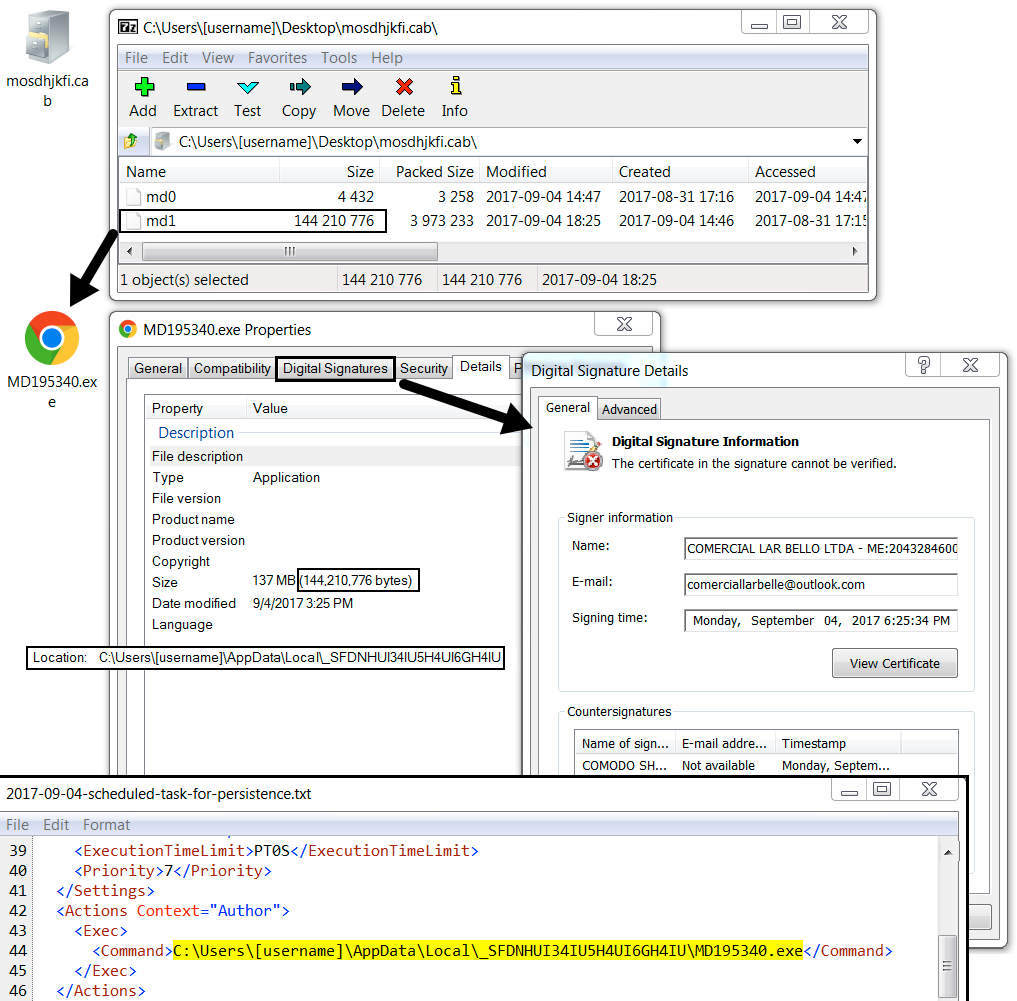The width and height of the screenshot is (1017, 1001).
Task: Click the Date modified property row
Action: point(334,603)
